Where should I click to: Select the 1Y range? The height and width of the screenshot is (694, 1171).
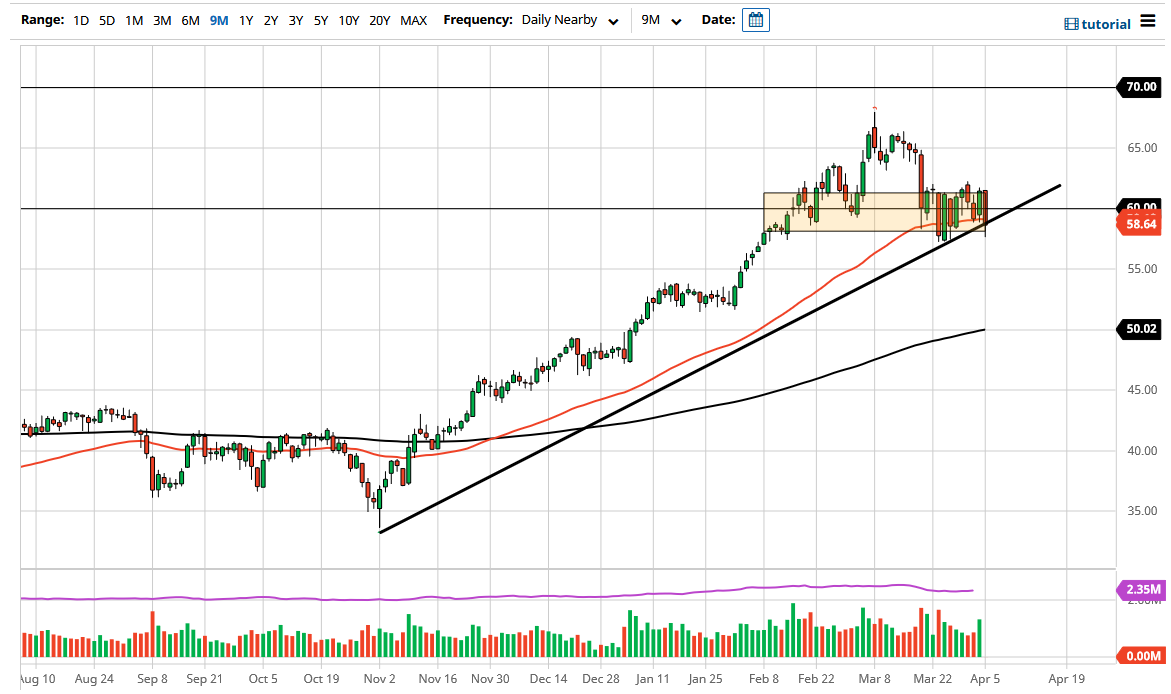245,19
